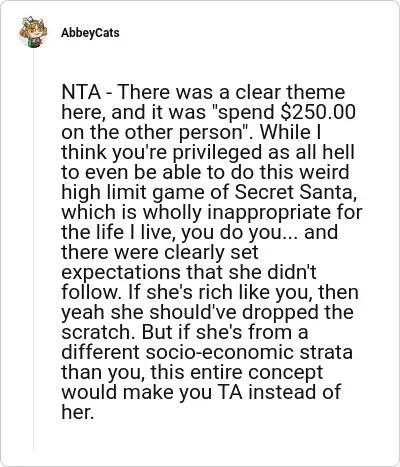Click the phrase "should've dropped the"
The image size is (400, 467).
[251, 312]
